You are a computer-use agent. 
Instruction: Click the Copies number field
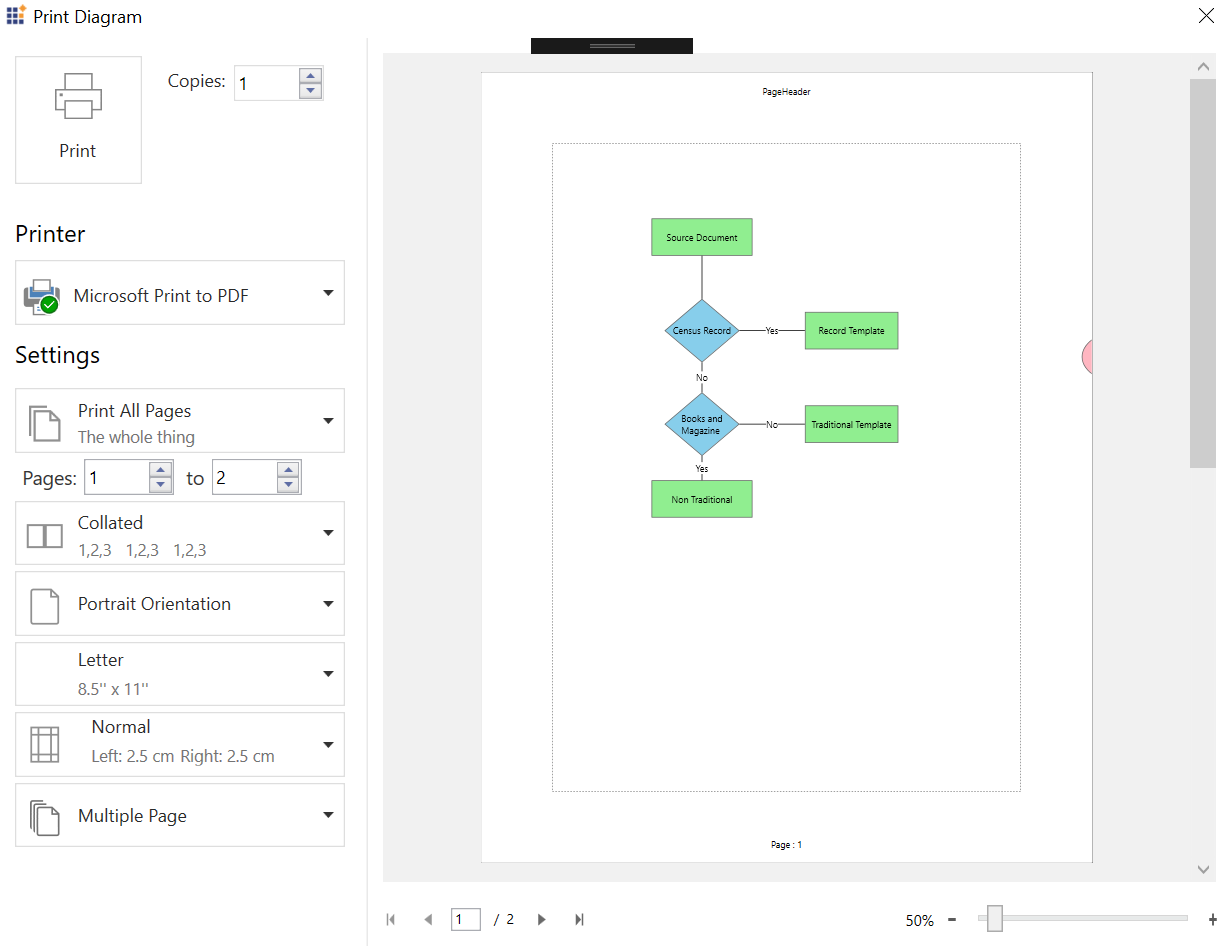click(267, 84)
